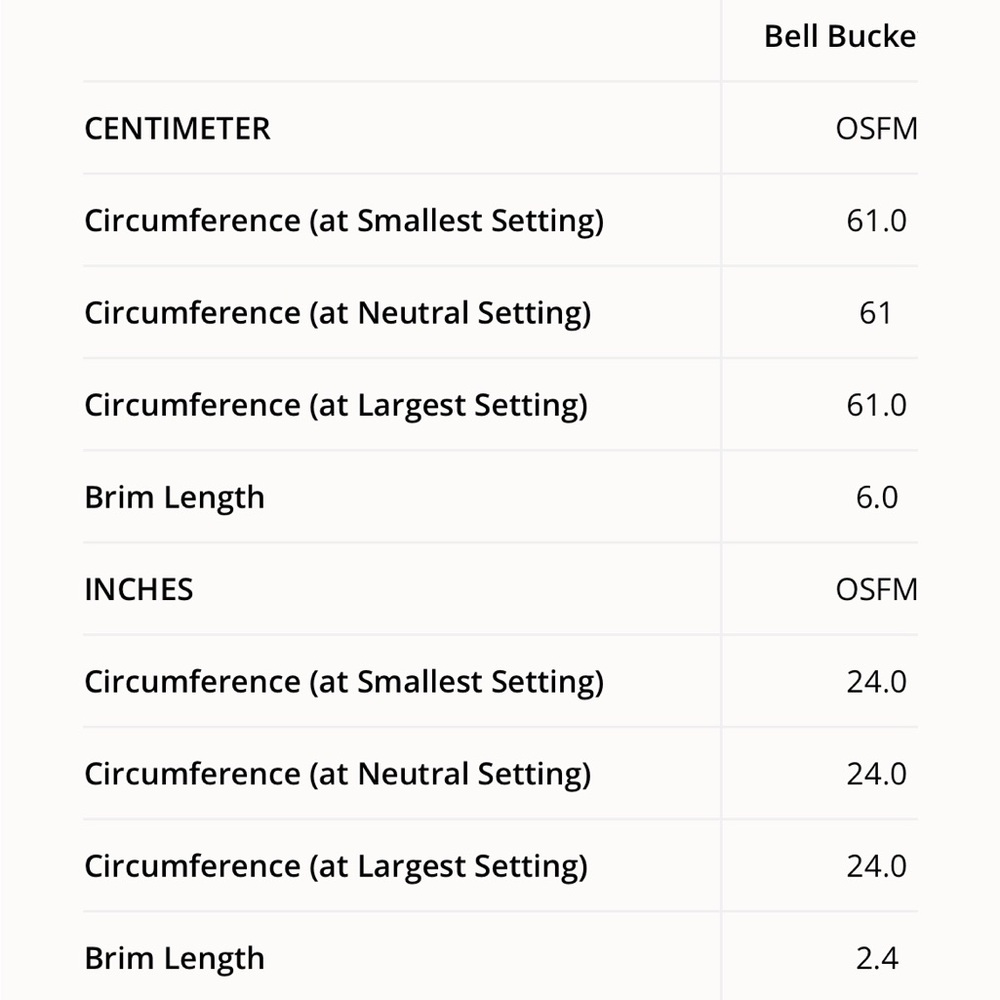Select the CENTIMETER section heading
The height and width of the screenshot is (1000, 1000).
pyautogui.click(x=177, y=129)
